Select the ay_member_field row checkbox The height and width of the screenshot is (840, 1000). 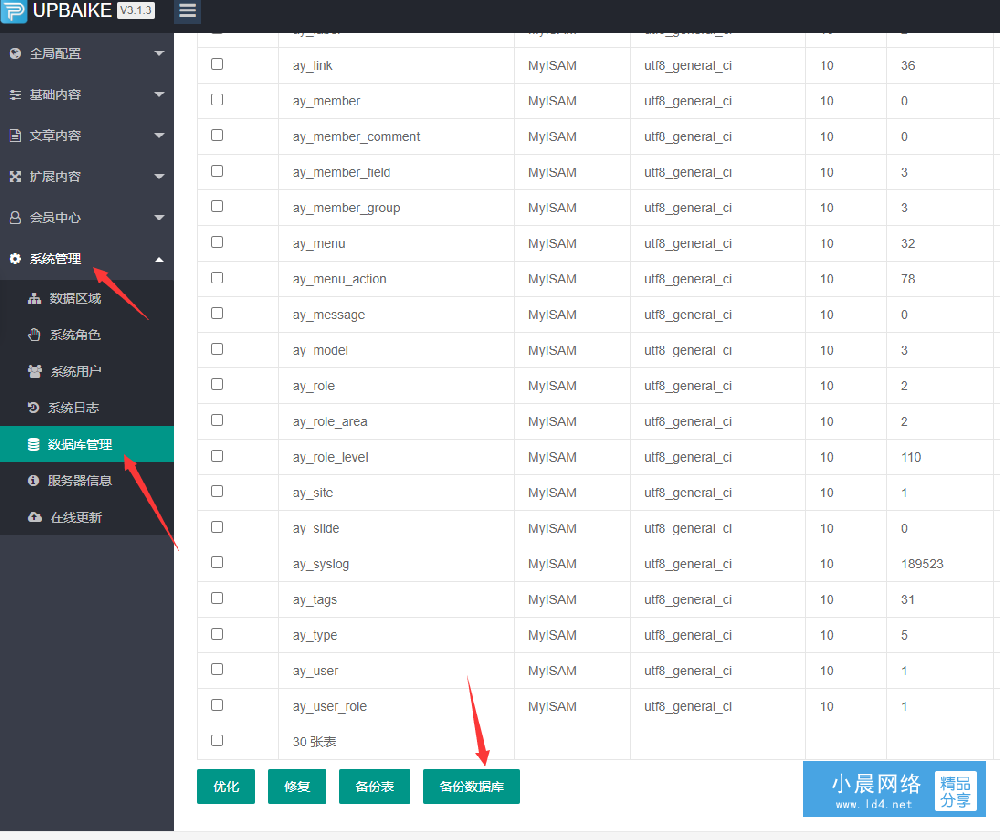[x=217, y=171]
